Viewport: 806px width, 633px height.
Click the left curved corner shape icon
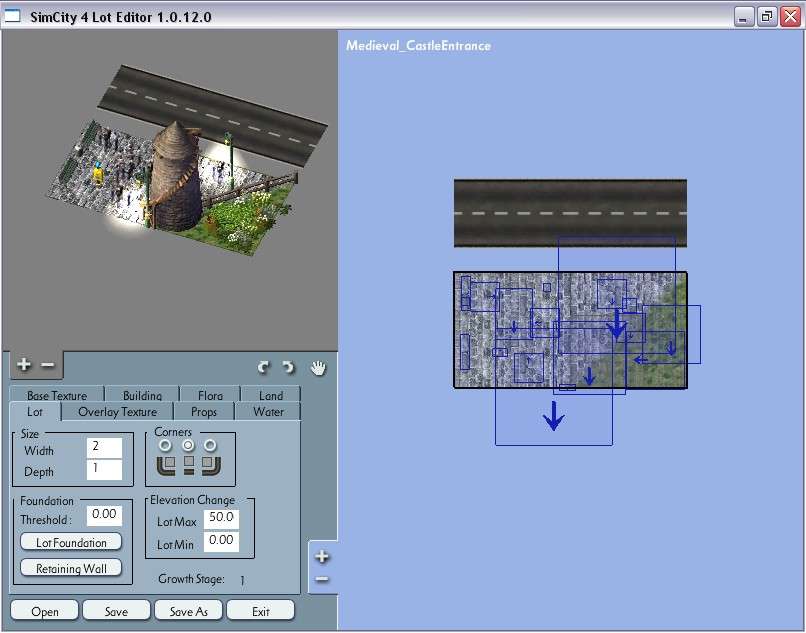tap(166, 465)
